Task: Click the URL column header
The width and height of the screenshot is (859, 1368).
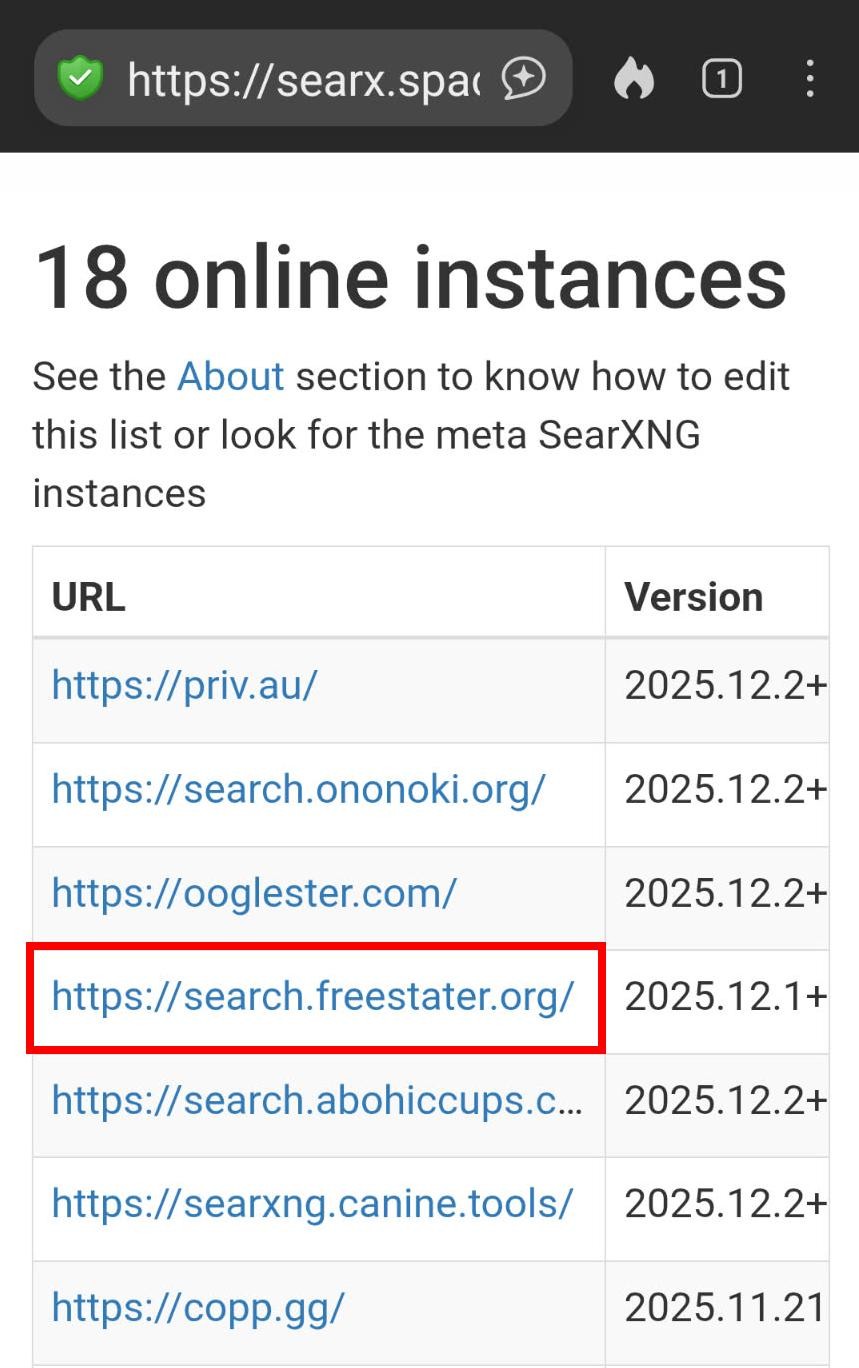Action: [89, 597]
